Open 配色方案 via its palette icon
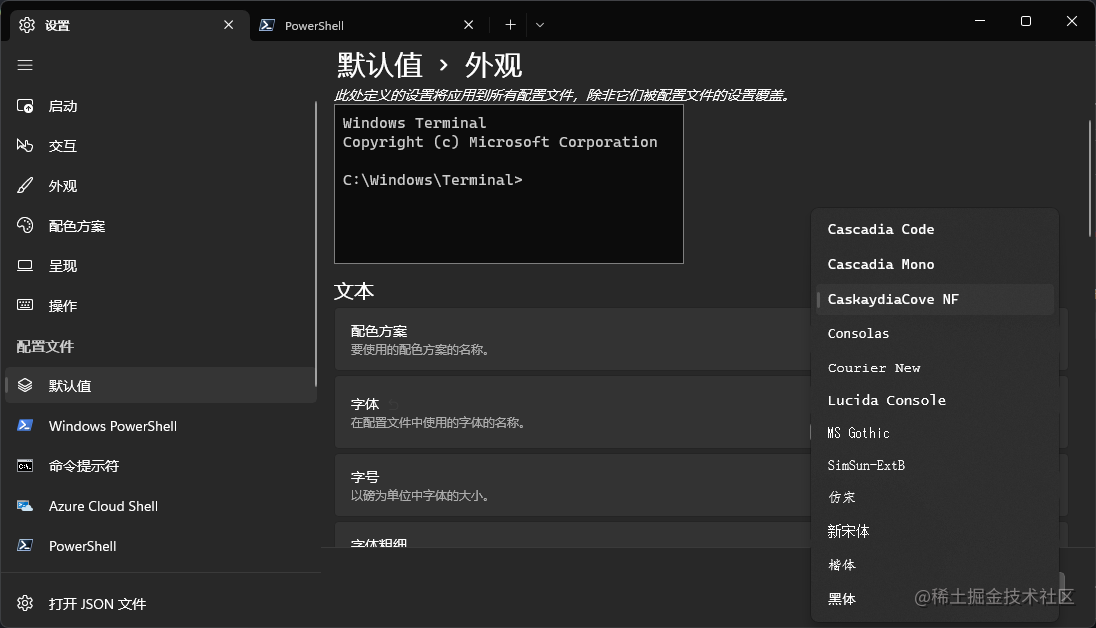 (x=25, y=225)
